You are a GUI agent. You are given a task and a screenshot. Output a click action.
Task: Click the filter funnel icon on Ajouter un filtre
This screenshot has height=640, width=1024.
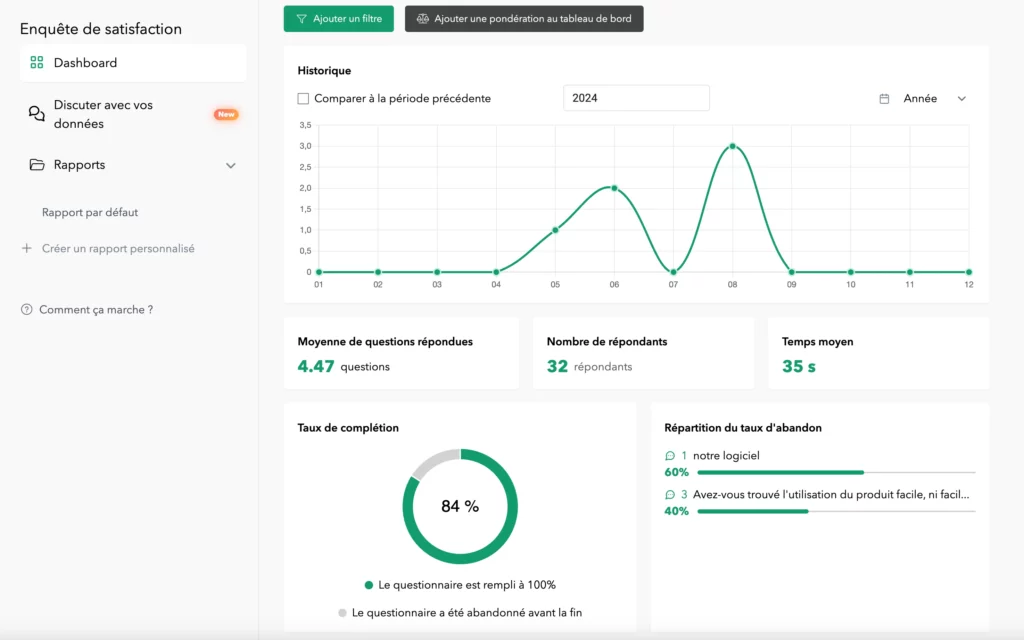tap(302, 18)
